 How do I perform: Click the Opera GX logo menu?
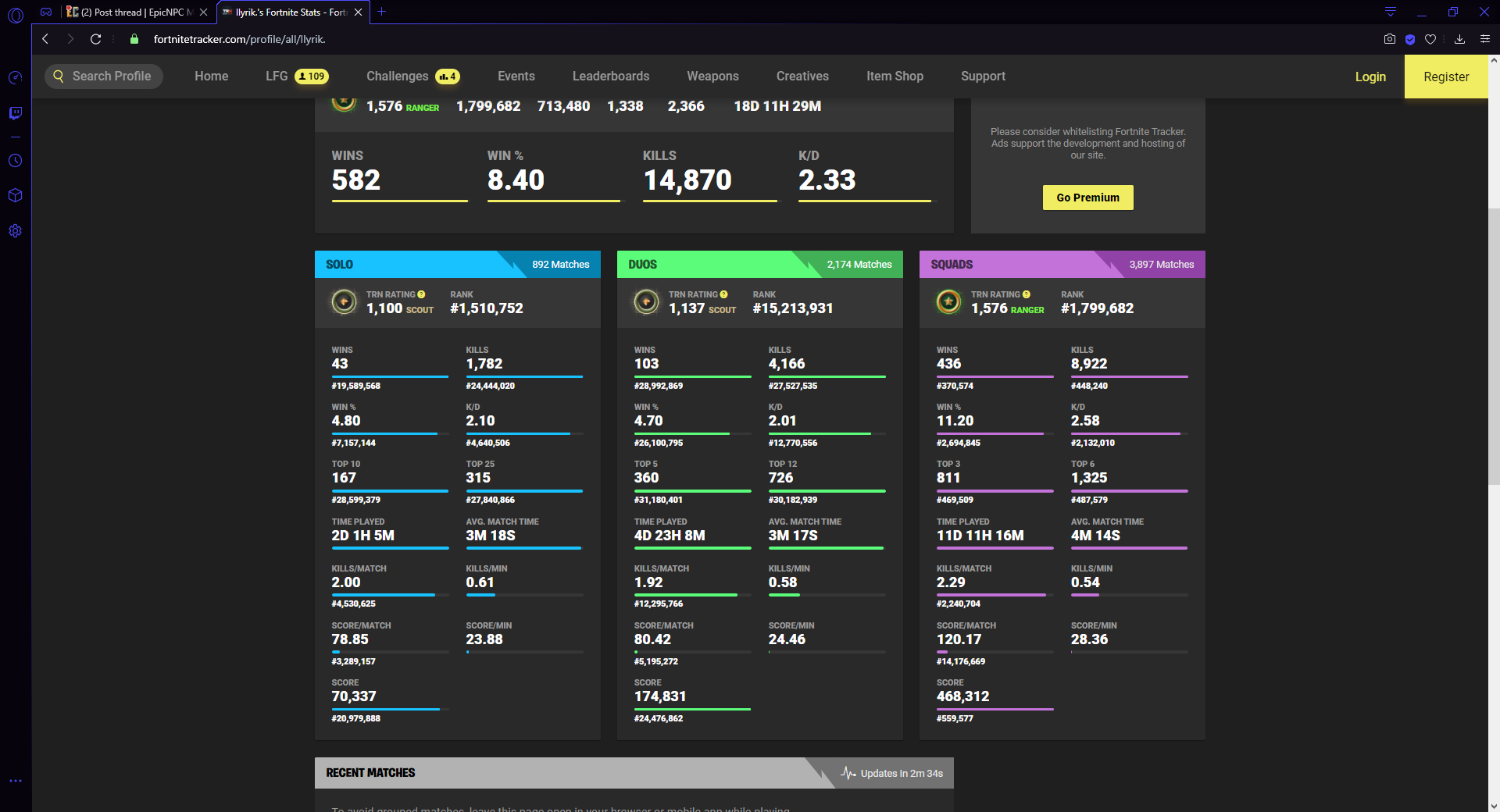(x=15, y=14)
